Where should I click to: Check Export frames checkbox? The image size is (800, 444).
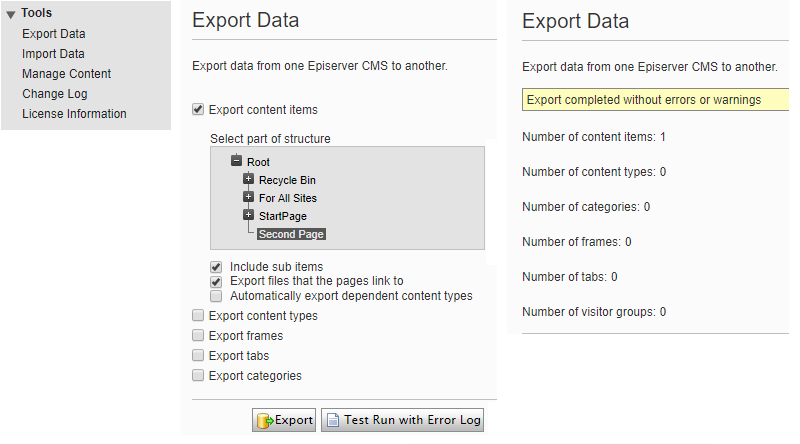coord(198,335)
